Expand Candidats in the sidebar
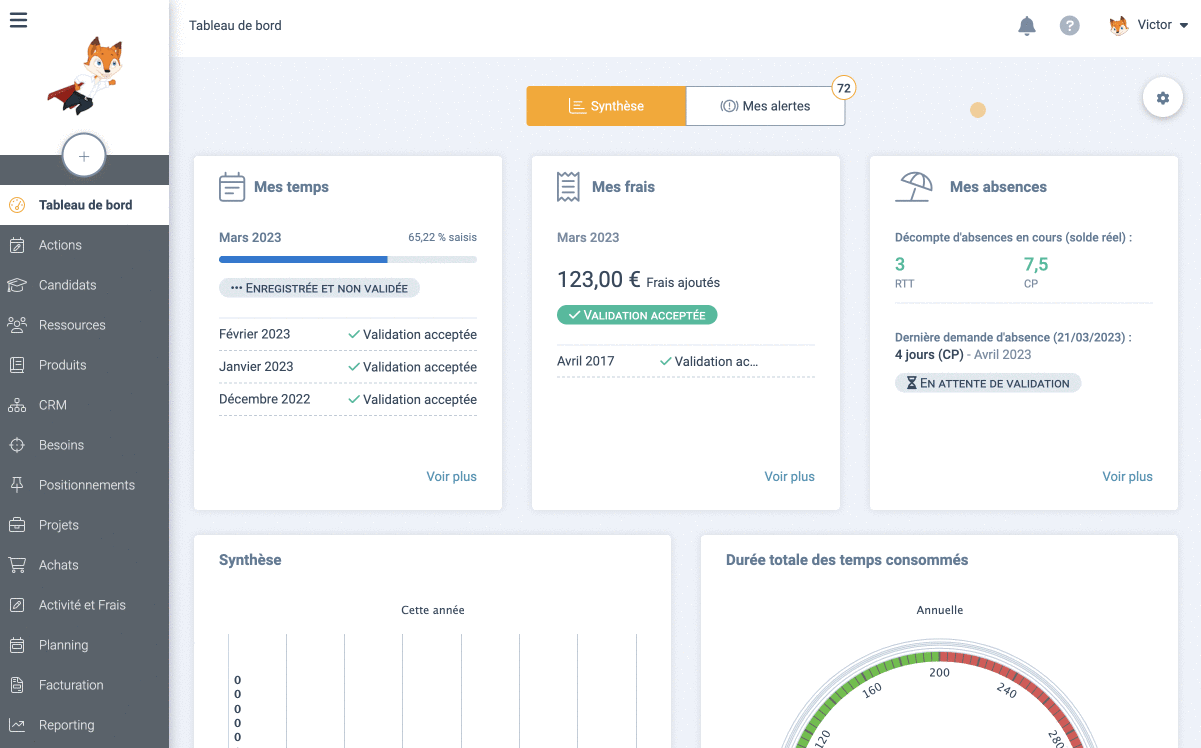Screen dimensions: 1201x748 tap(68, 285)
